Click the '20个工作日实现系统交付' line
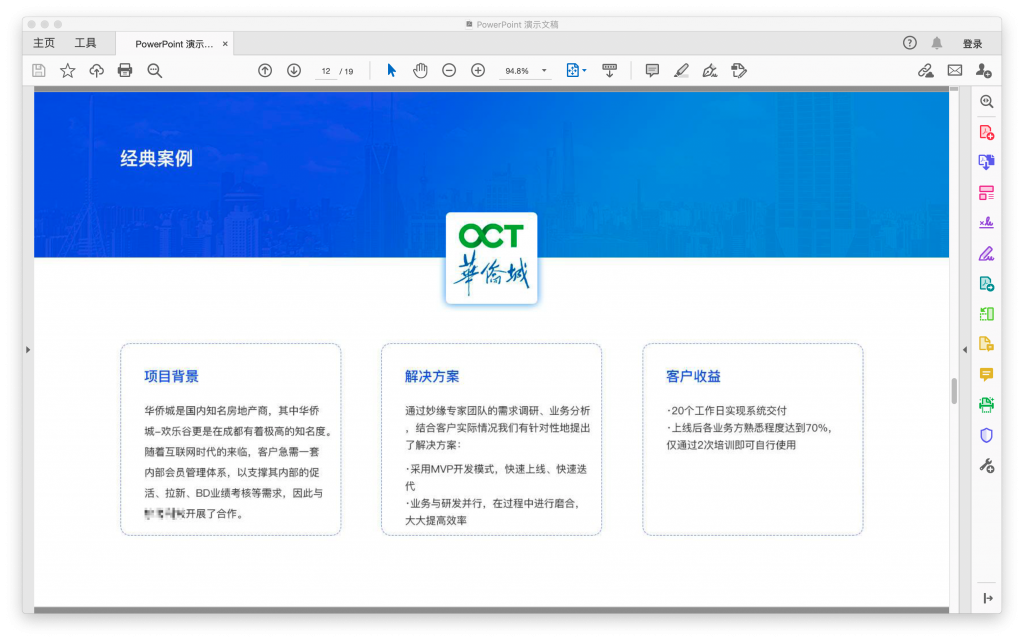 (727, 411)
